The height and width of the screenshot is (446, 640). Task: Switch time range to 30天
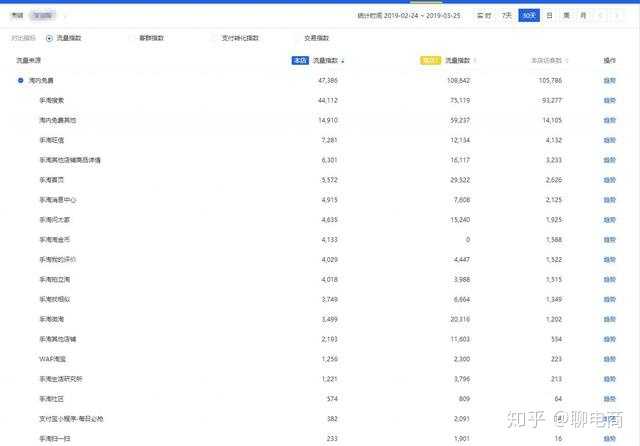pyautogui.click(x=529, y=16)
